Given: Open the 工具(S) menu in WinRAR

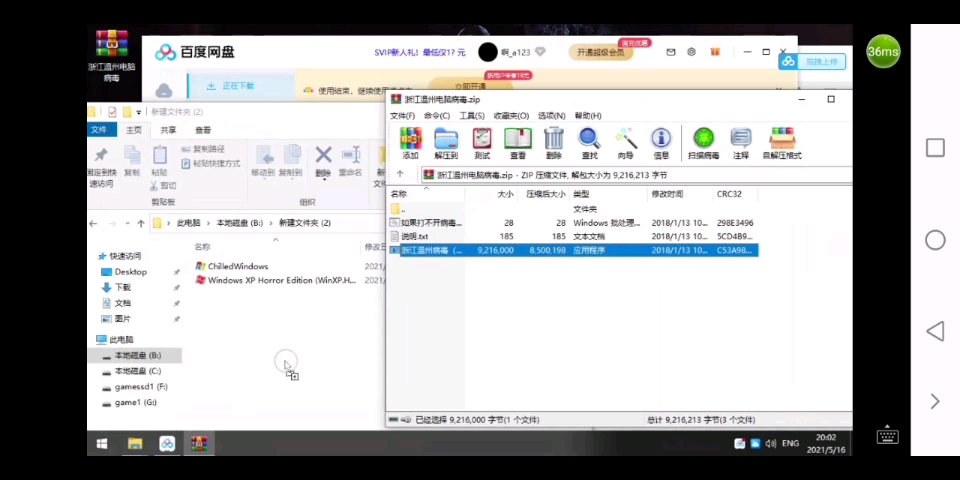Looking at the screenshot, I should click(x=472, y=116).
